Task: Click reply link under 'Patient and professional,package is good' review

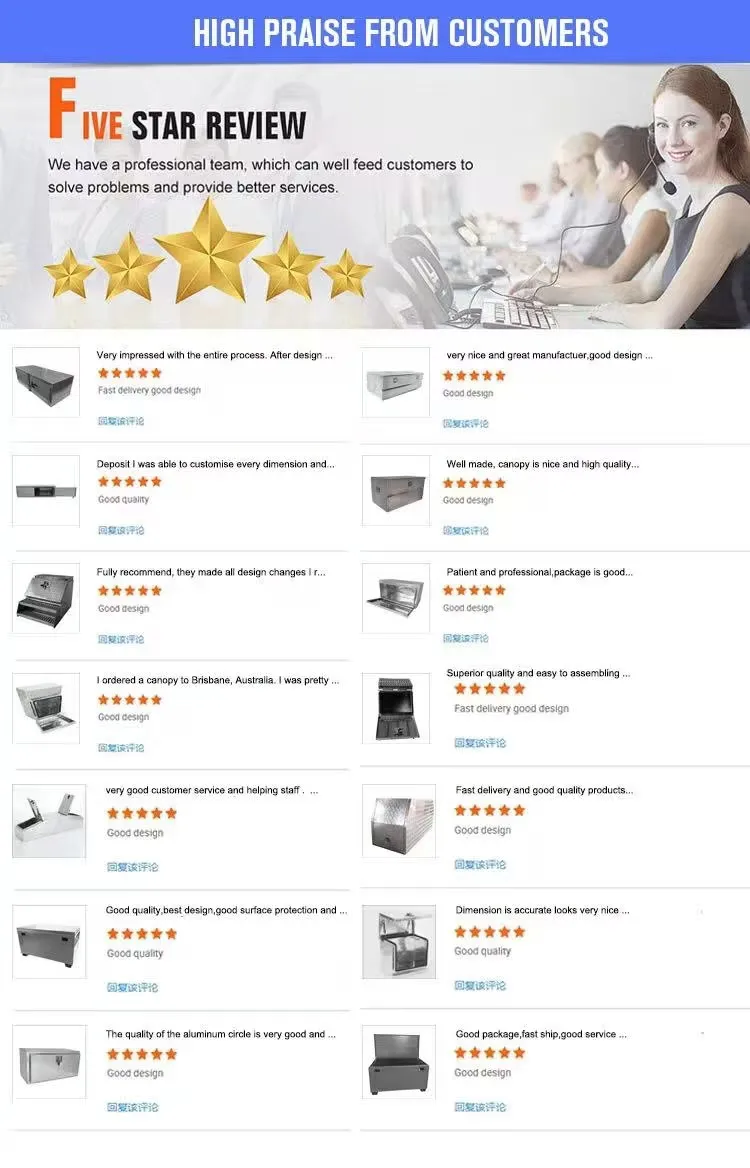Action: click(466, 638)
